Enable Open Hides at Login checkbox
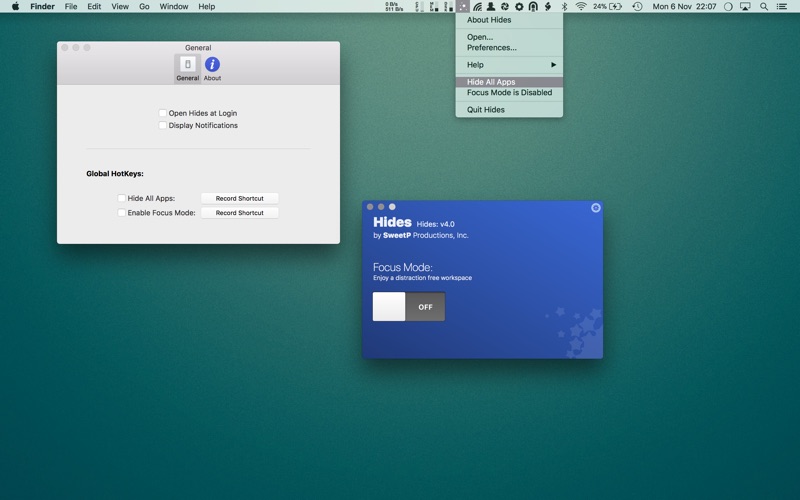The height and width of the screenshot is (500, 800). pyautogui.click(x=163, y=113)
